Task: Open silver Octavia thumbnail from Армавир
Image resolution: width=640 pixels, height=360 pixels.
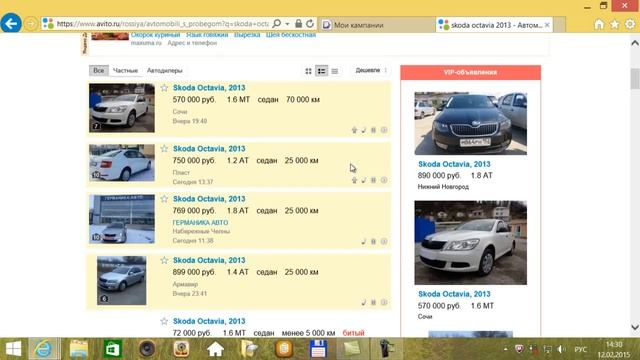Action: [122, 280]
